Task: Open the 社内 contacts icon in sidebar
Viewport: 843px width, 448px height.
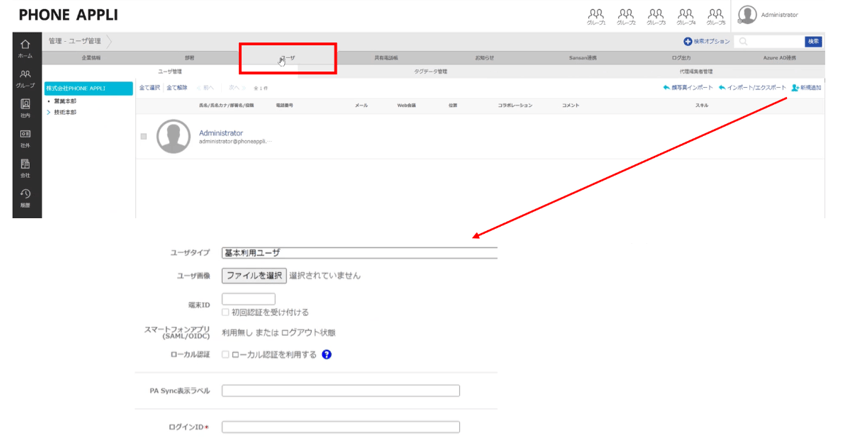Action: tap(25, 108)
